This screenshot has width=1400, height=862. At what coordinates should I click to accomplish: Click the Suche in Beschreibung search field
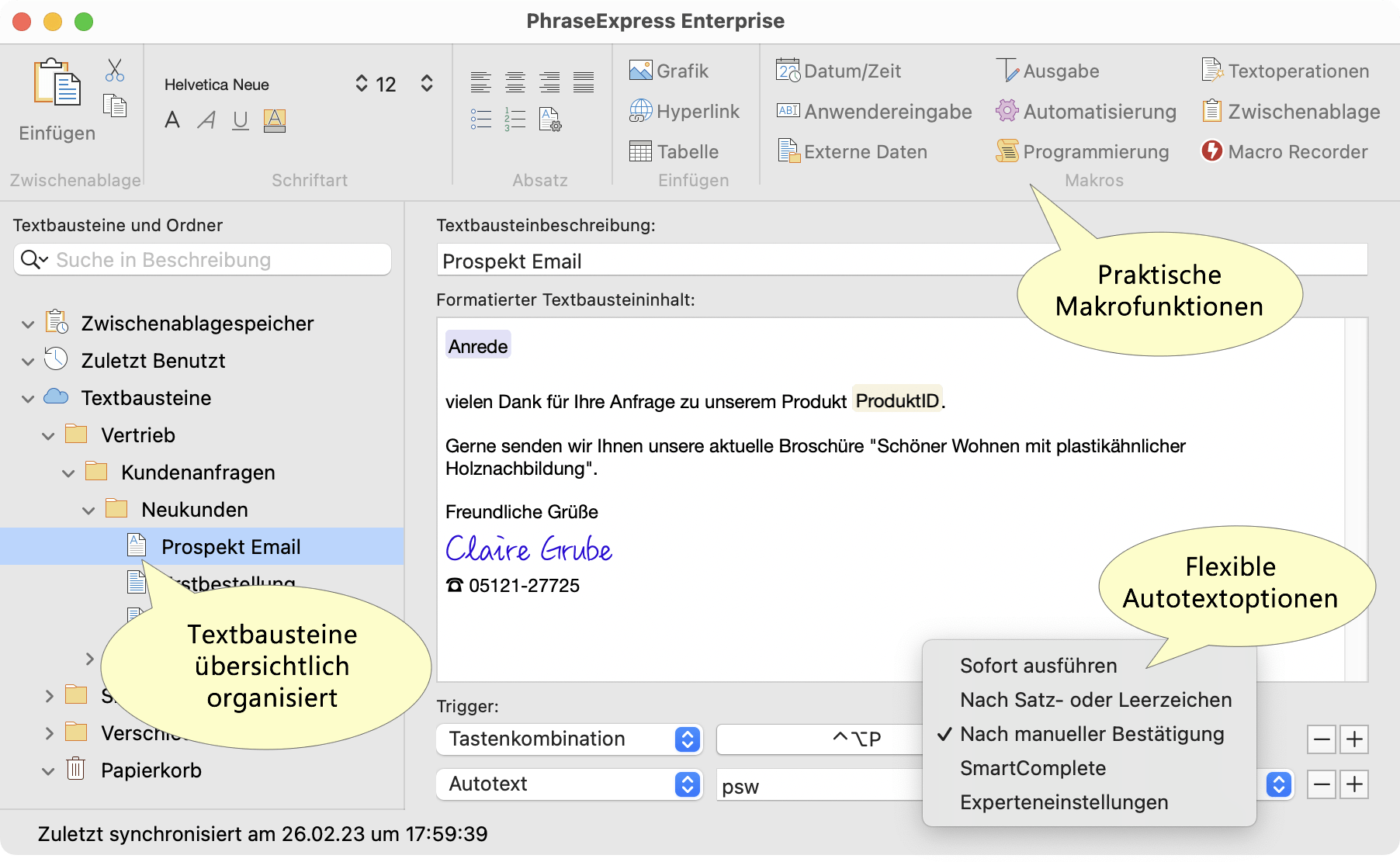(203, 259)
